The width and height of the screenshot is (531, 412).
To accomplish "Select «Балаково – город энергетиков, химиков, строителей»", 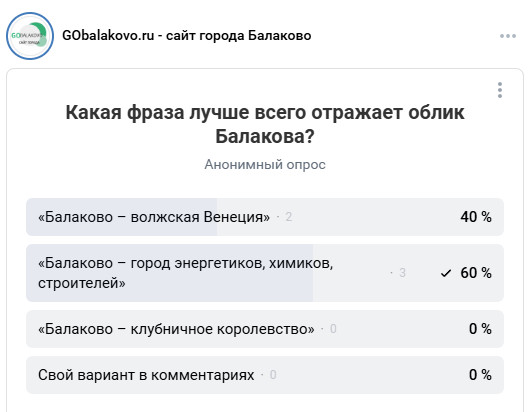I will (265, 273).
